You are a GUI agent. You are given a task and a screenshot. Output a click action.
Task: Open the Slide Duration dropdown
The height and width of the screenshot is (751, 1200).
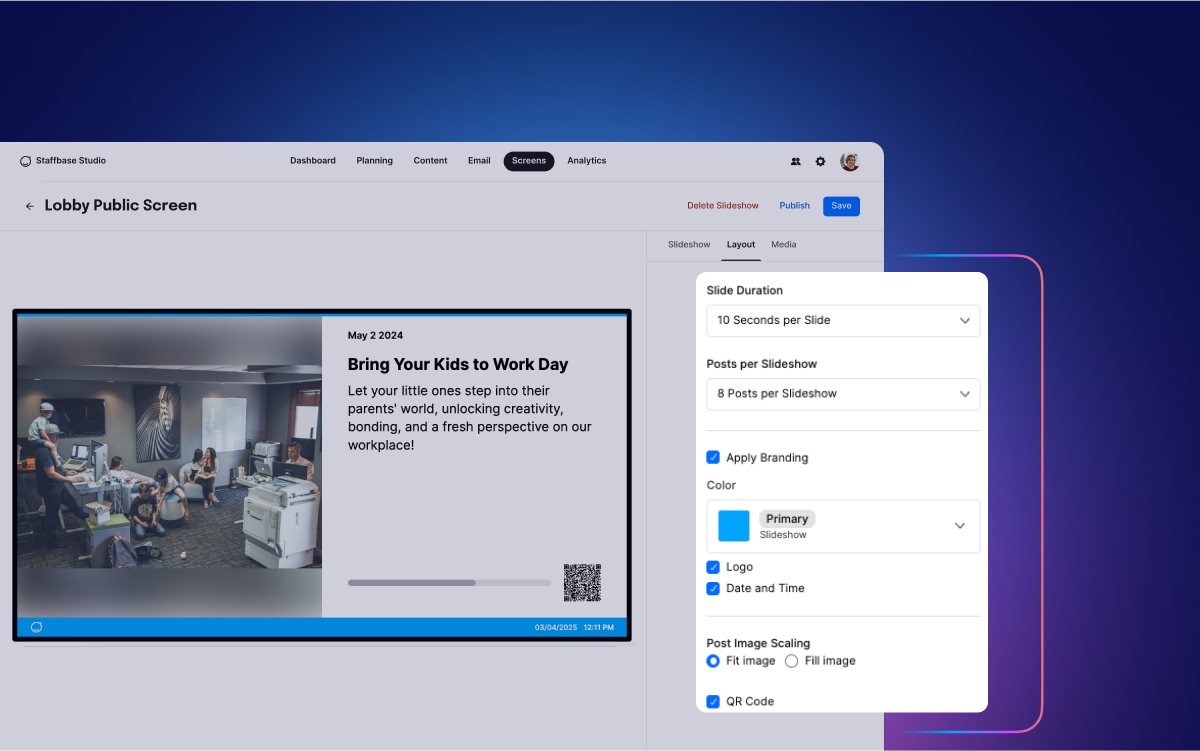pos(842,320)
